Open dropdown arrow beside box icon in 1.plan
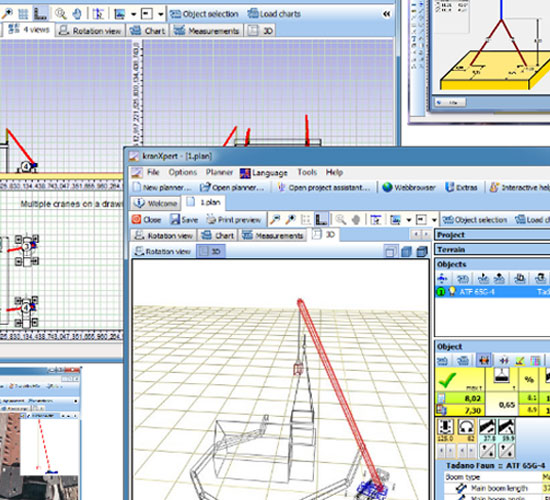Image resolution: width=550 pixels, height=500 pixels. tap(434, 220)
